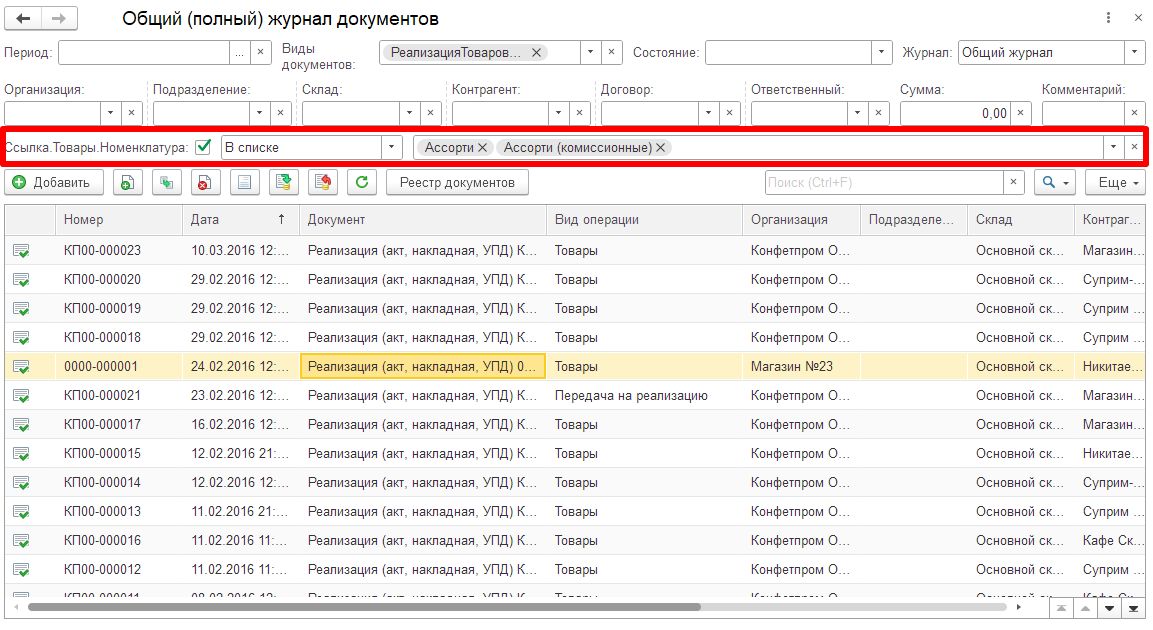
Task: Select the row numbered КП00-000020
Action: 574,279
